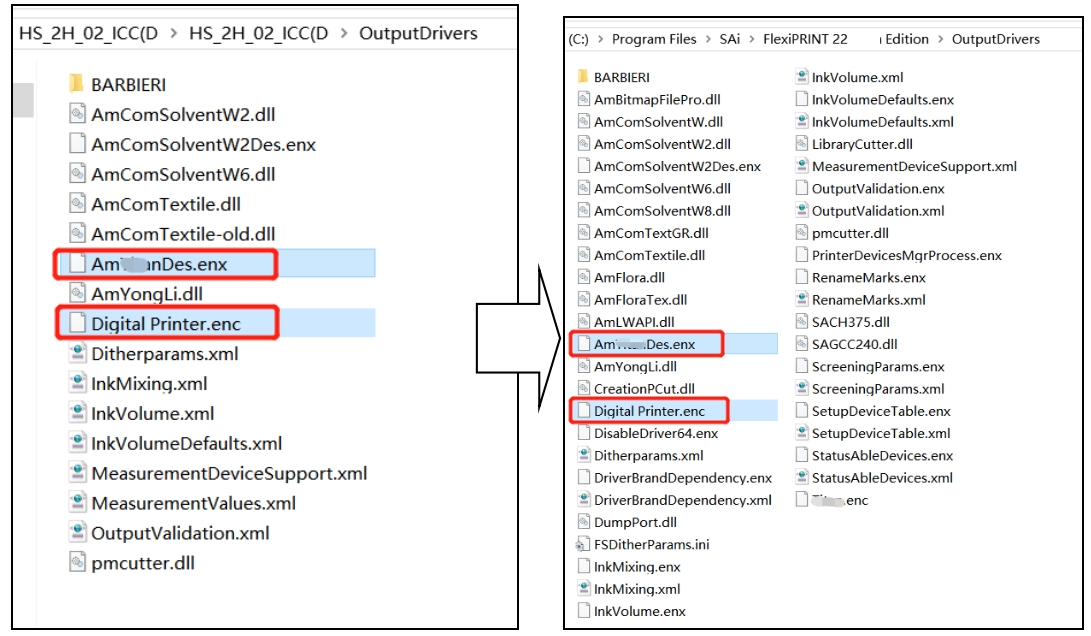The width and height of the screenshot is (1091, 636).
Task: Click the AmYongLi.dll file icon in left window
Action: click(76, 294)
